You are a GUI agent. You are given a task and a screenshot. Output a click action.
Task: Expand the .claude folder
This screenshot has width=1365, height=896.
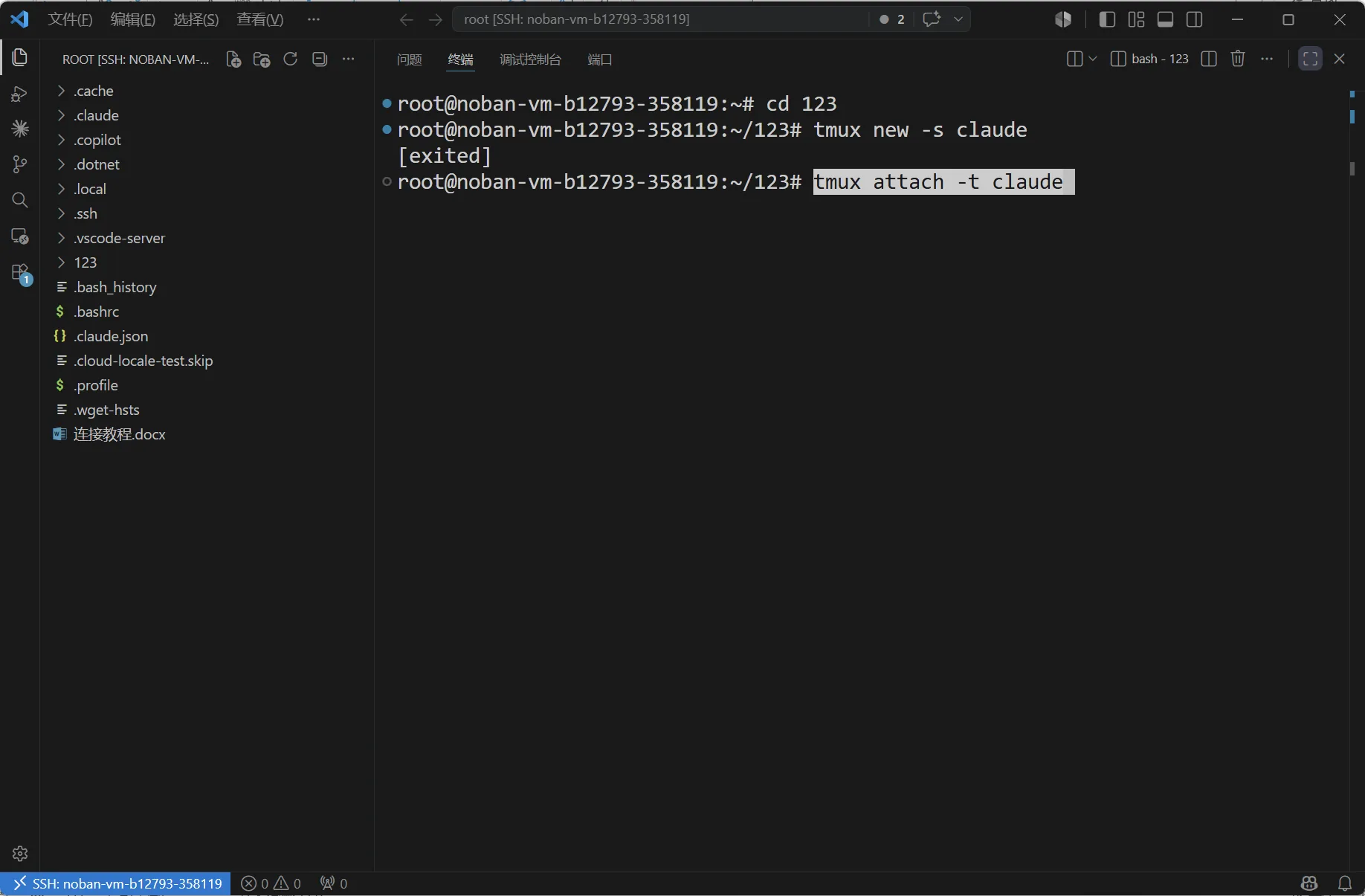click(206, 115)
